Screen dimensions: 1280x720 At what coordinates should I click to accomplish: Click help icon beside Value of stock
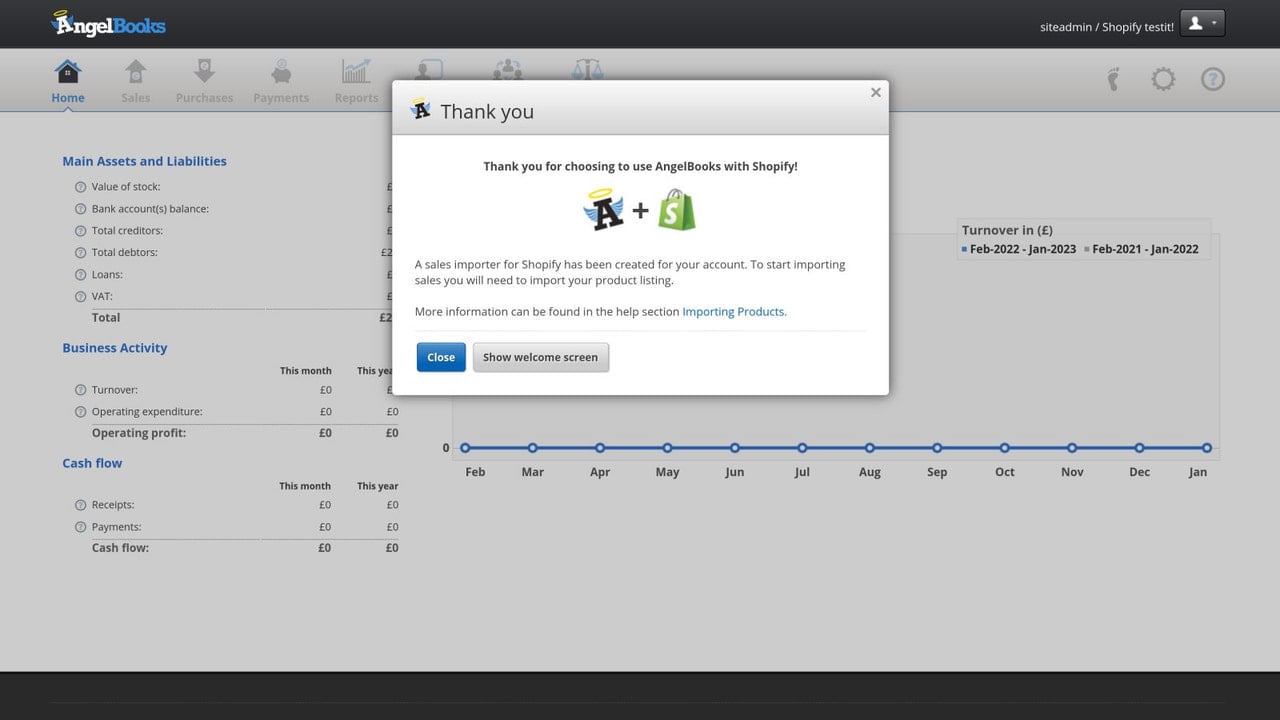tap(81, 187)
